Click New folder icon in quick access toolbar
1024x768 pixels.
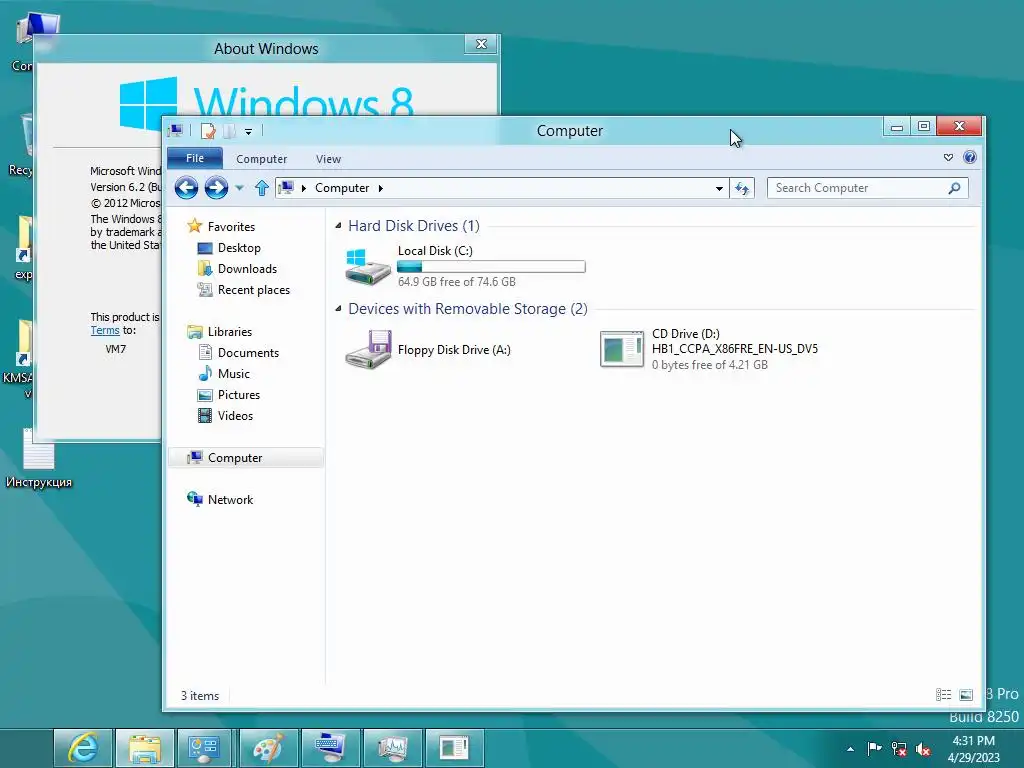click(229, 131)
